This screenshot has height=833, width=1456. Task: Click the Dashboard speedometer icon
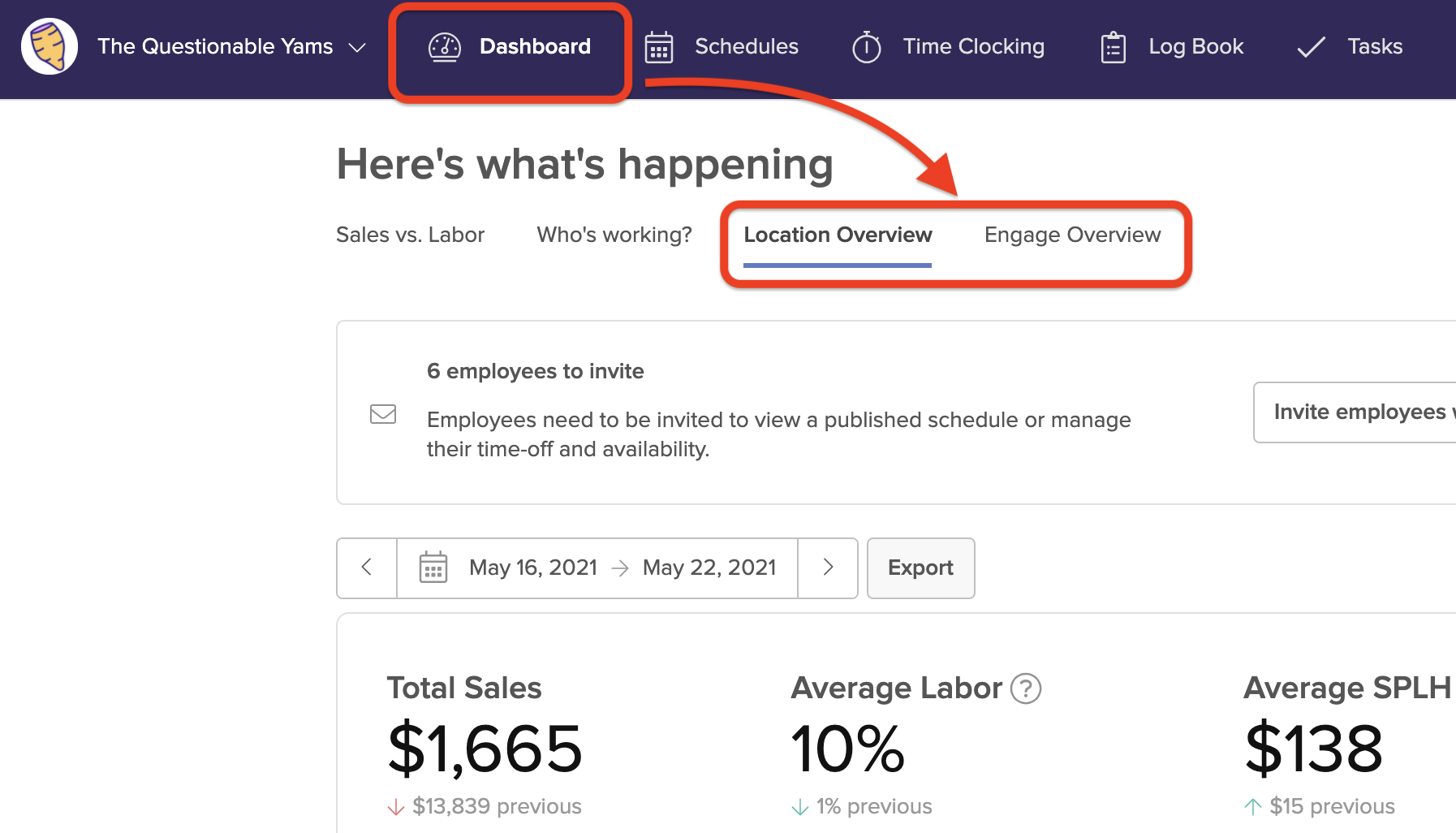coord(444,47)
